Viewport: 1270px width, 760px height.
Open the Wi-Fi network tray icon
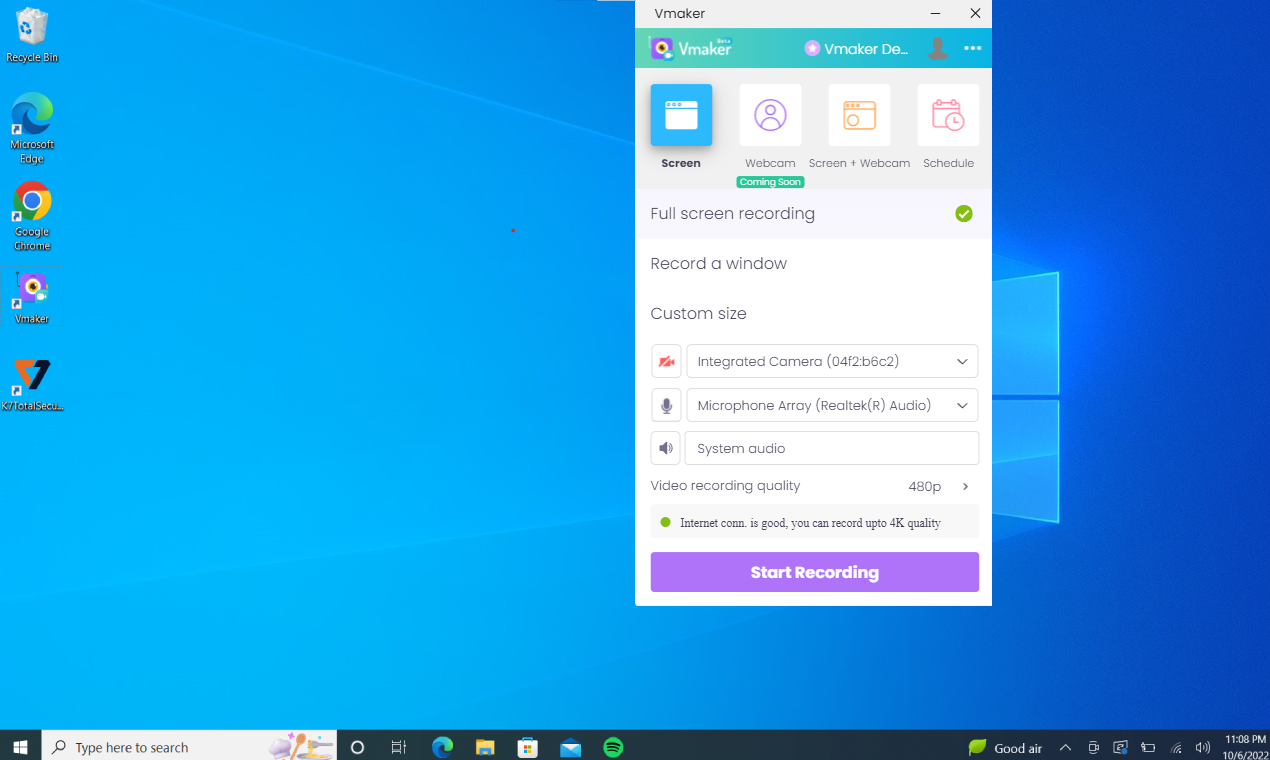pyautogui.click(x=1177, y=748)
